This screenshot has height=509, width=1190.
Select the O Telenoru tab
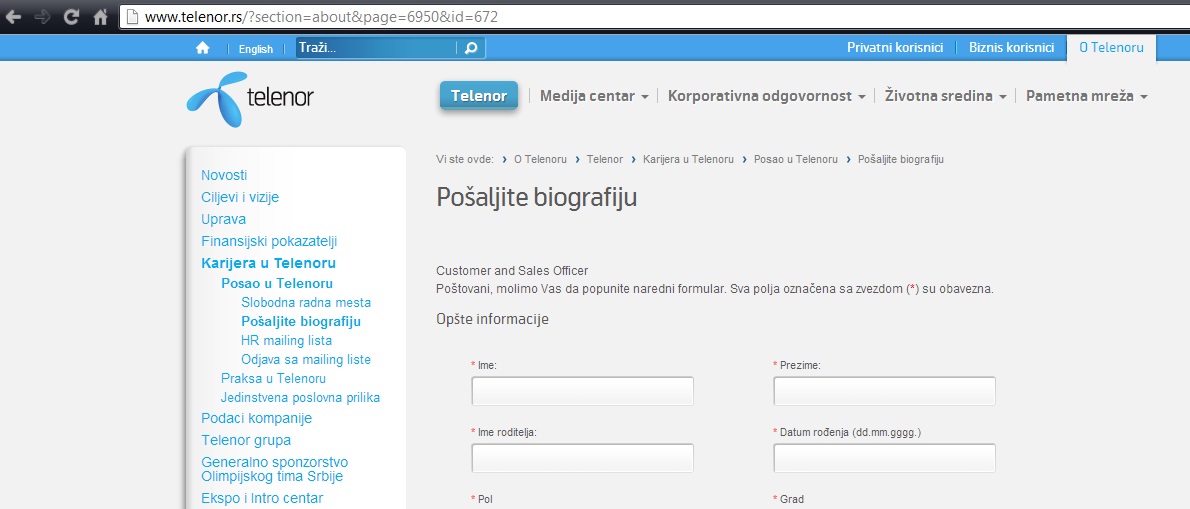tap(1111, 47)
